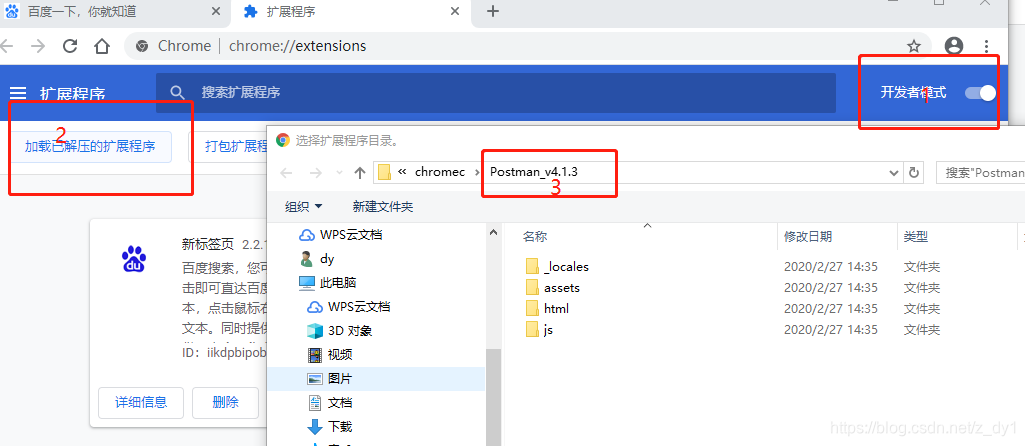The image size is (1025, 446).
Task: Create a new folder in the dialog
Action: coord(383,207)
